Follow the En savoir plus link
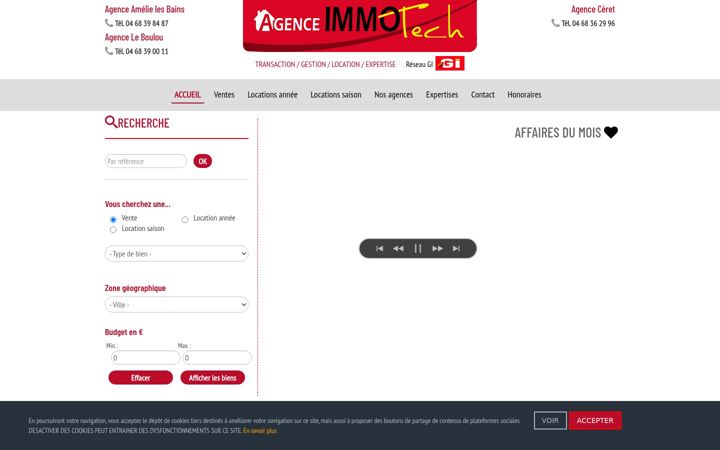Screen dimensions: 720x450 click(x=260, y=431)
